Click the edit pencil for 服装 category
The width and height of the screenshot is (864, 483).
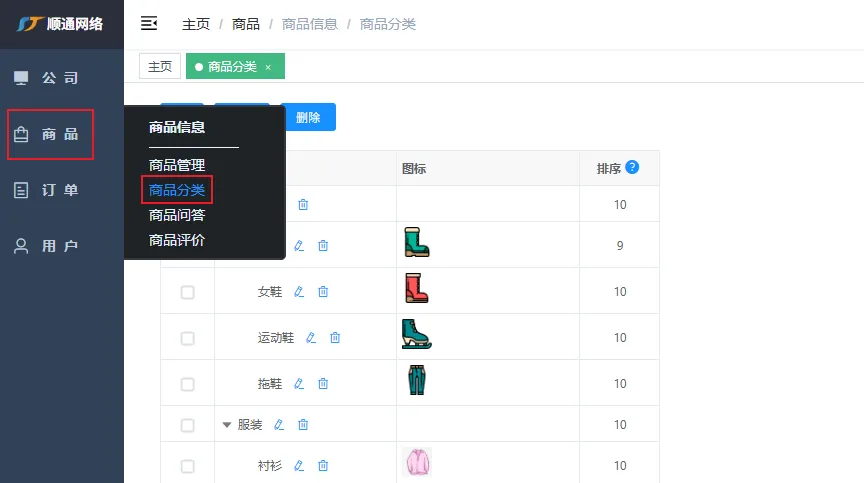[279, 425]
